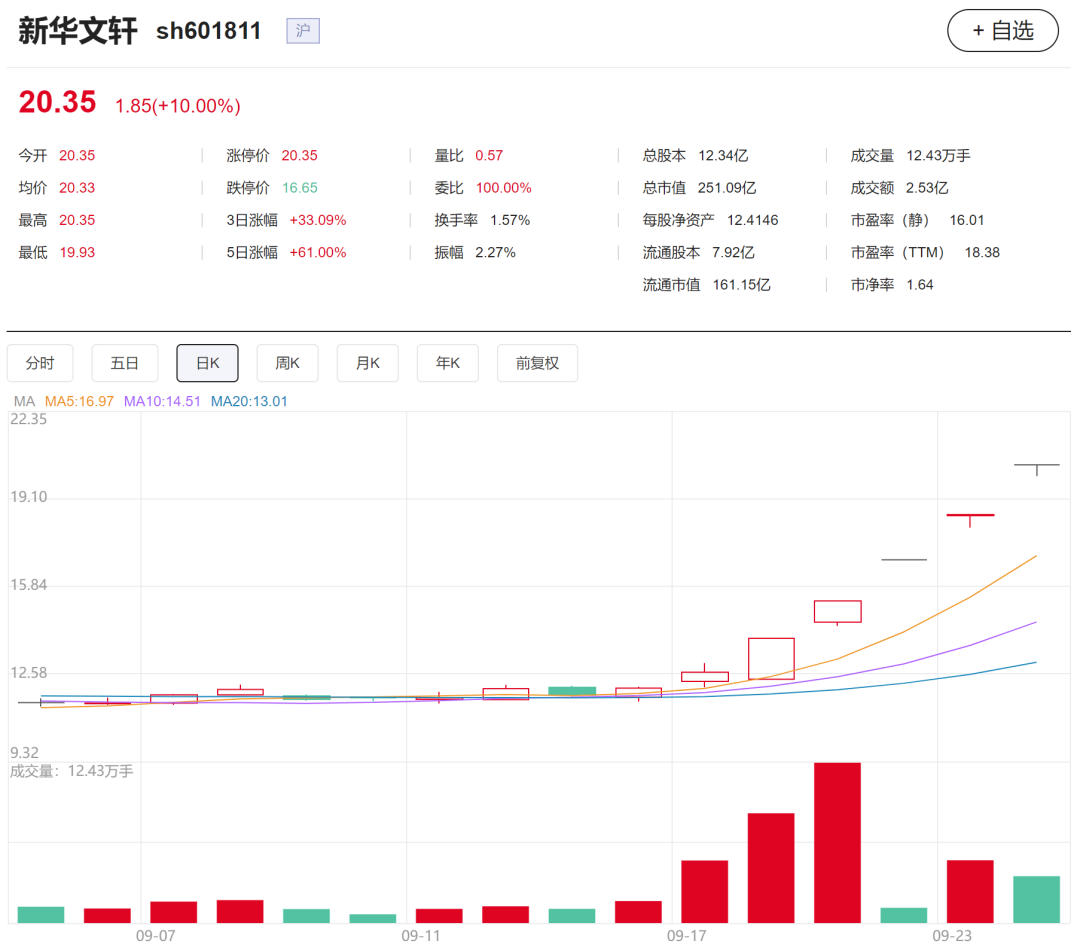Screen dimensions: 1080x950
Task: Switch to 分时 chart tab
Action: [40, 363]
